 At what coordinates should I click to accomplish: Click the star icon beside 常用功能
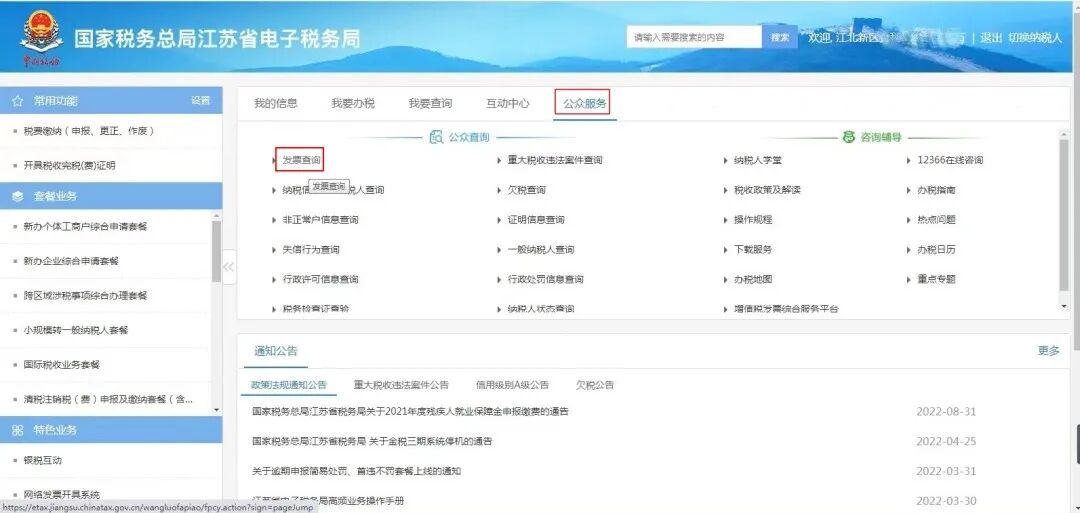pos(18,101)
